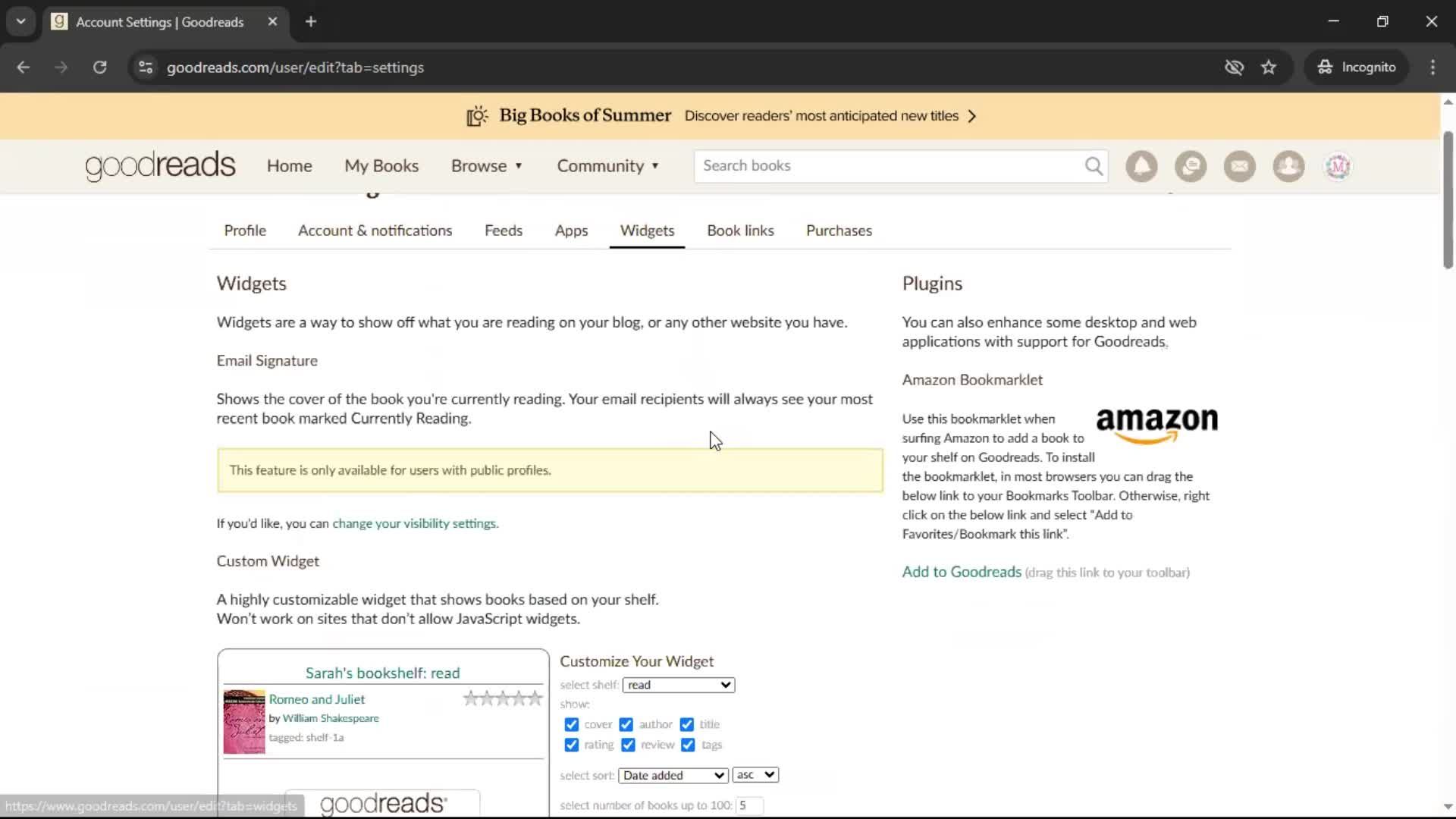Open My Books in navigation
1456x819 pixels.
click(381, 166)
